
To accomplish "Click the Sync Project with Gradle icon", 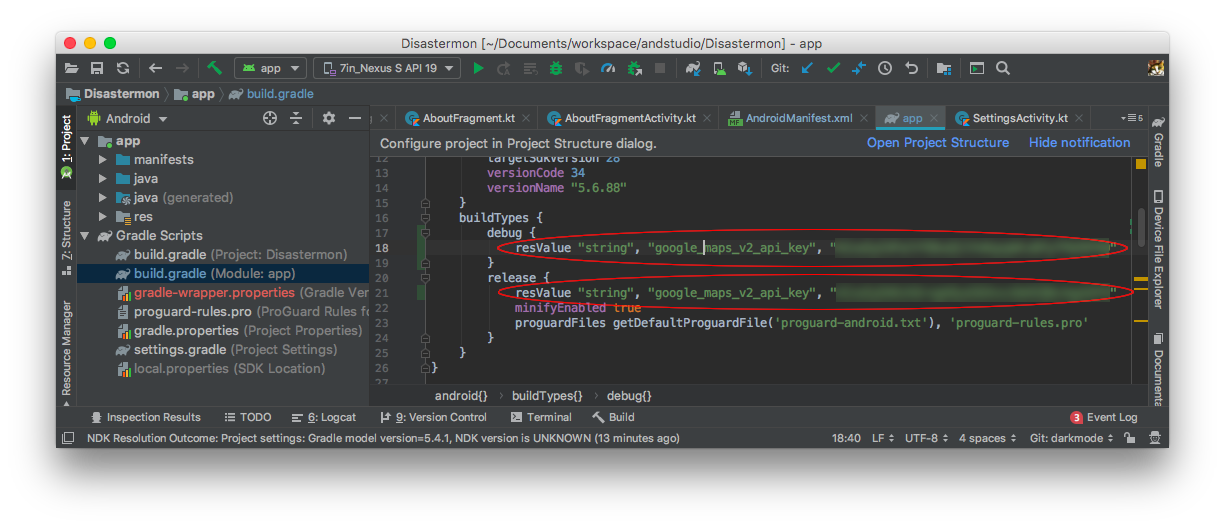I will (x=693, y=68).
